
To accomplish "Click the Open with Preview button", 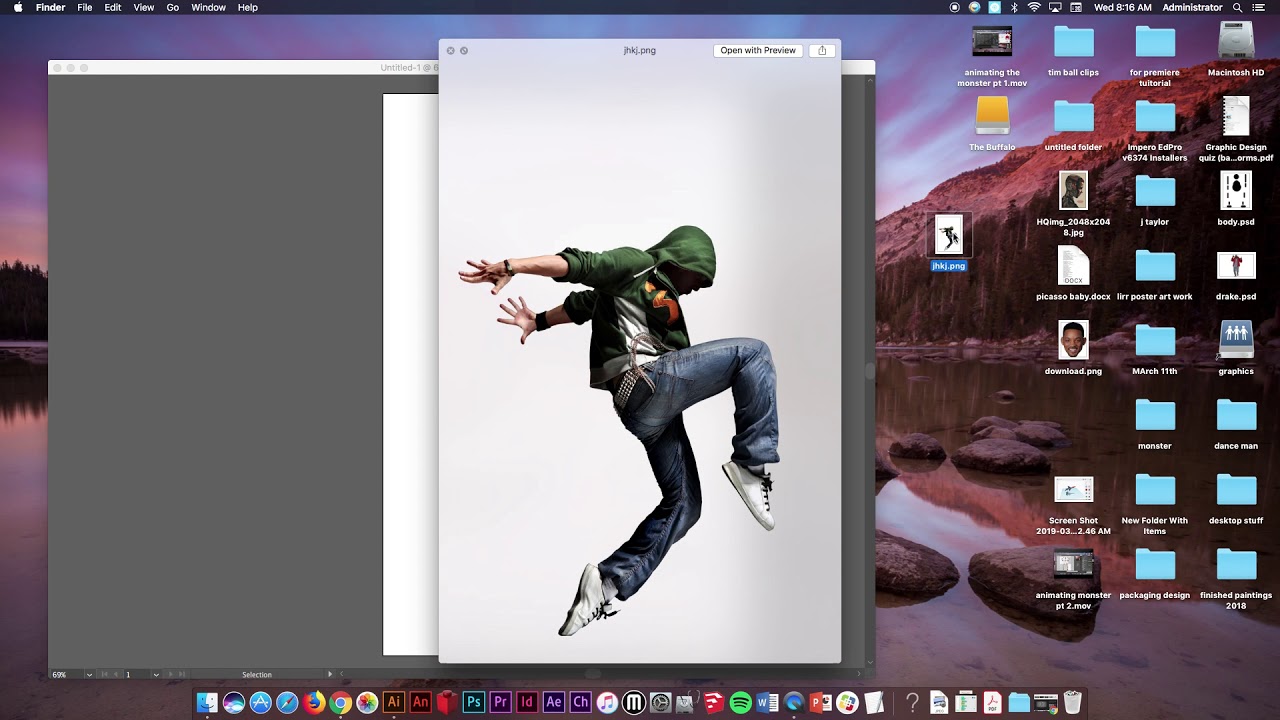I will point(758,50).
